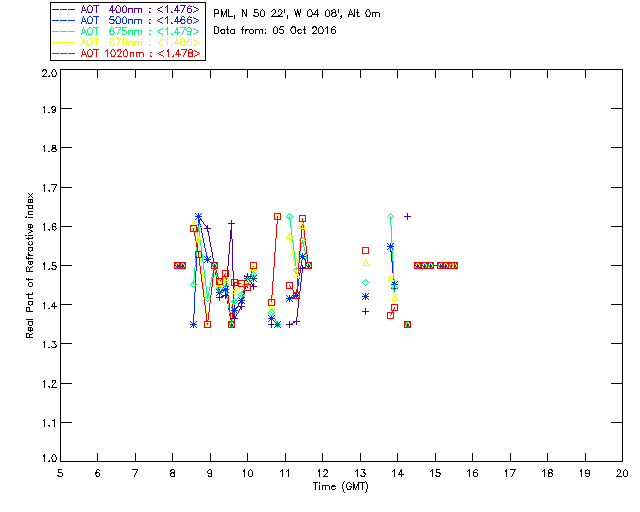Screen dimensions: 640x512
Task: Click the AOT 400nm legend entry
Action: click(126, 9)
